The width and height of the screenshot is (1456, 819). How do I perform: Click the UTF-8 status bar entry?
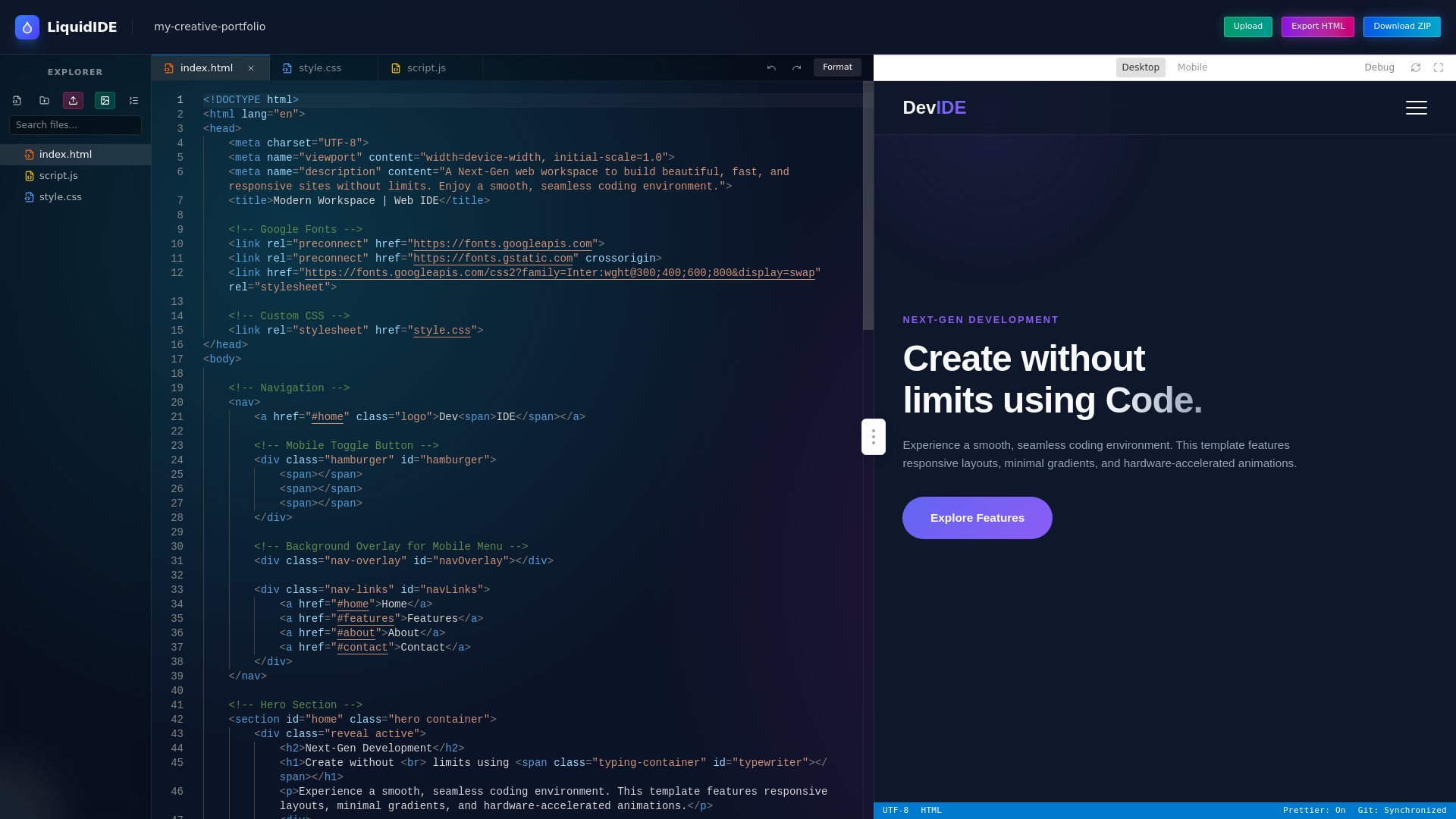[x=896, y=811]
